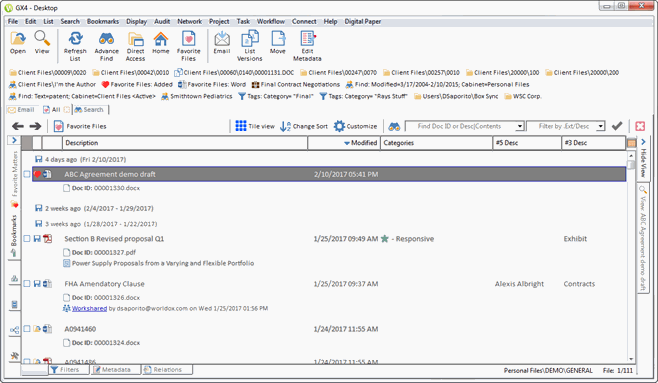Open the Digital Paper menu

tap(363, 21)
